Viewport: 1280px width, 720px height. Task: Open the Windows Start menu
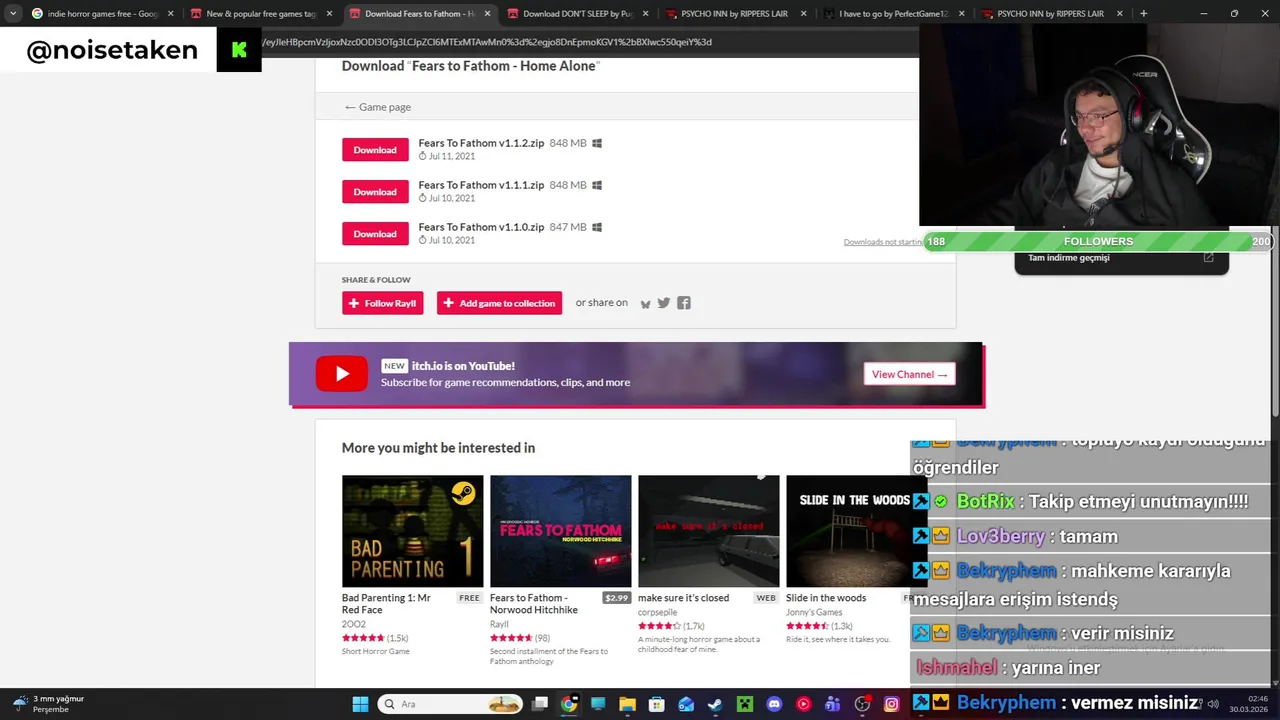pyautogui.click(x=360, y=704)
